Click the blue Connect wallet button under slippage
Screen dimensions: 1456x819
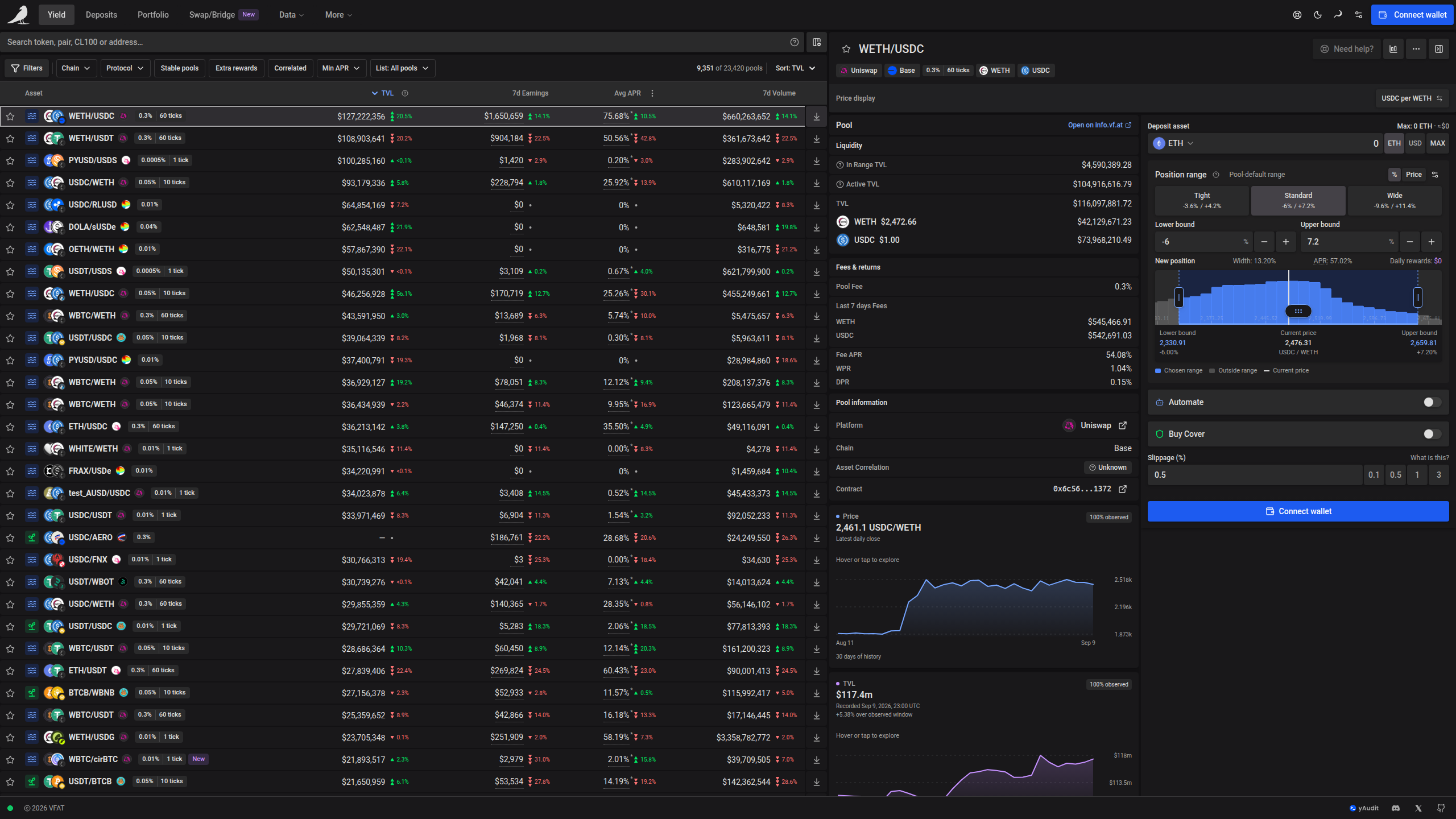pyautogui.click(x=1298, y=511)
